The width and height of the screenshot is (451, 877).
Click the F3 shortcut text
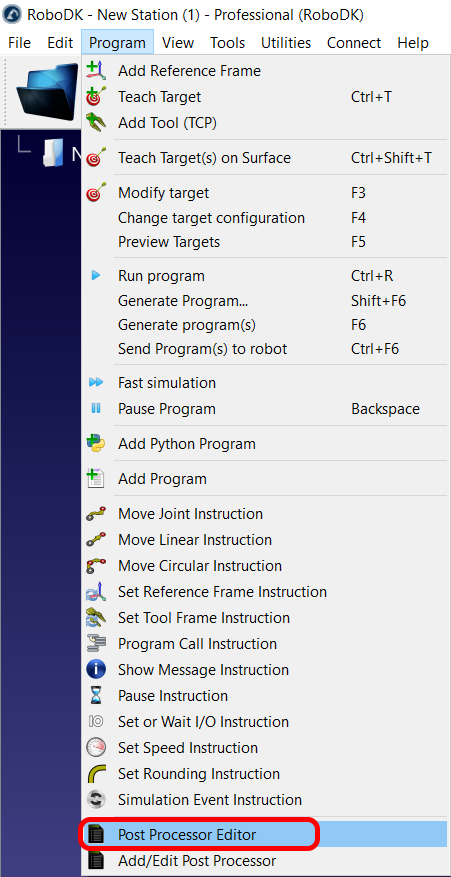tap(358, 193)
